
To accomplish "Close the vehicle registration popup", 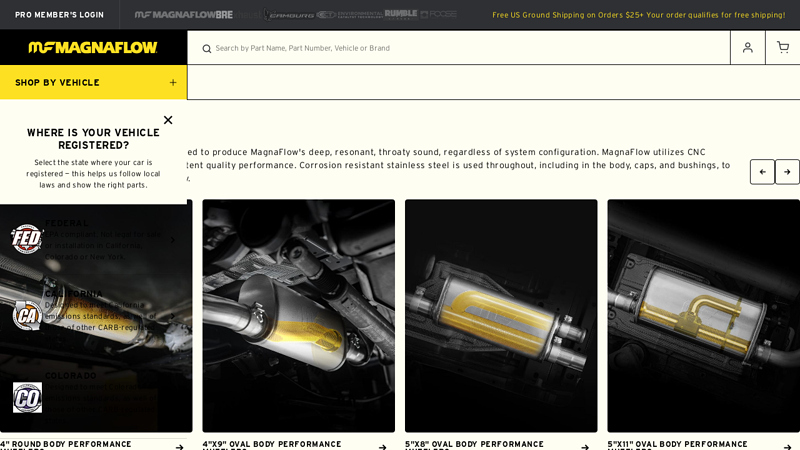I will click(x=168, y=120).
